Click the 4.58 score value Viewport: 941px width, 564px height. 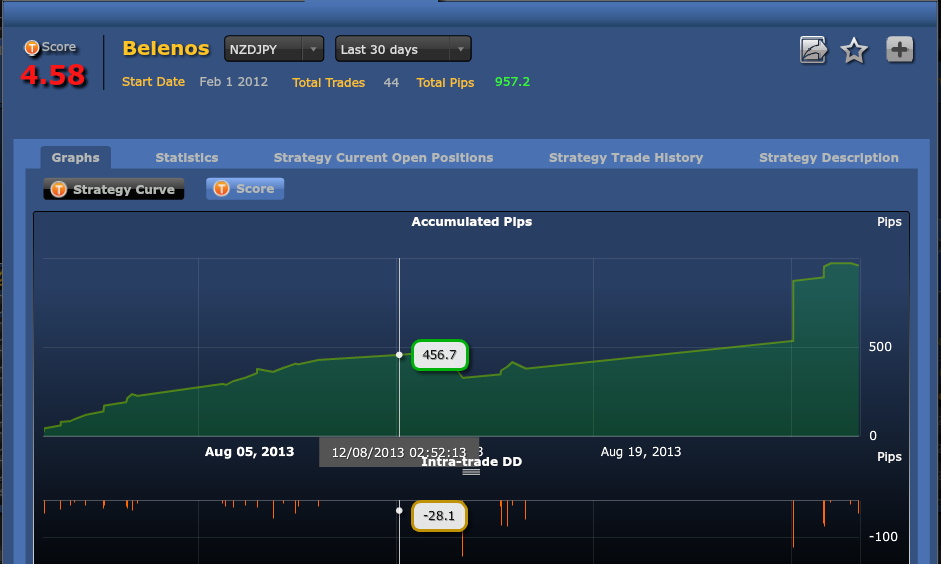click(x=53, y=76)
